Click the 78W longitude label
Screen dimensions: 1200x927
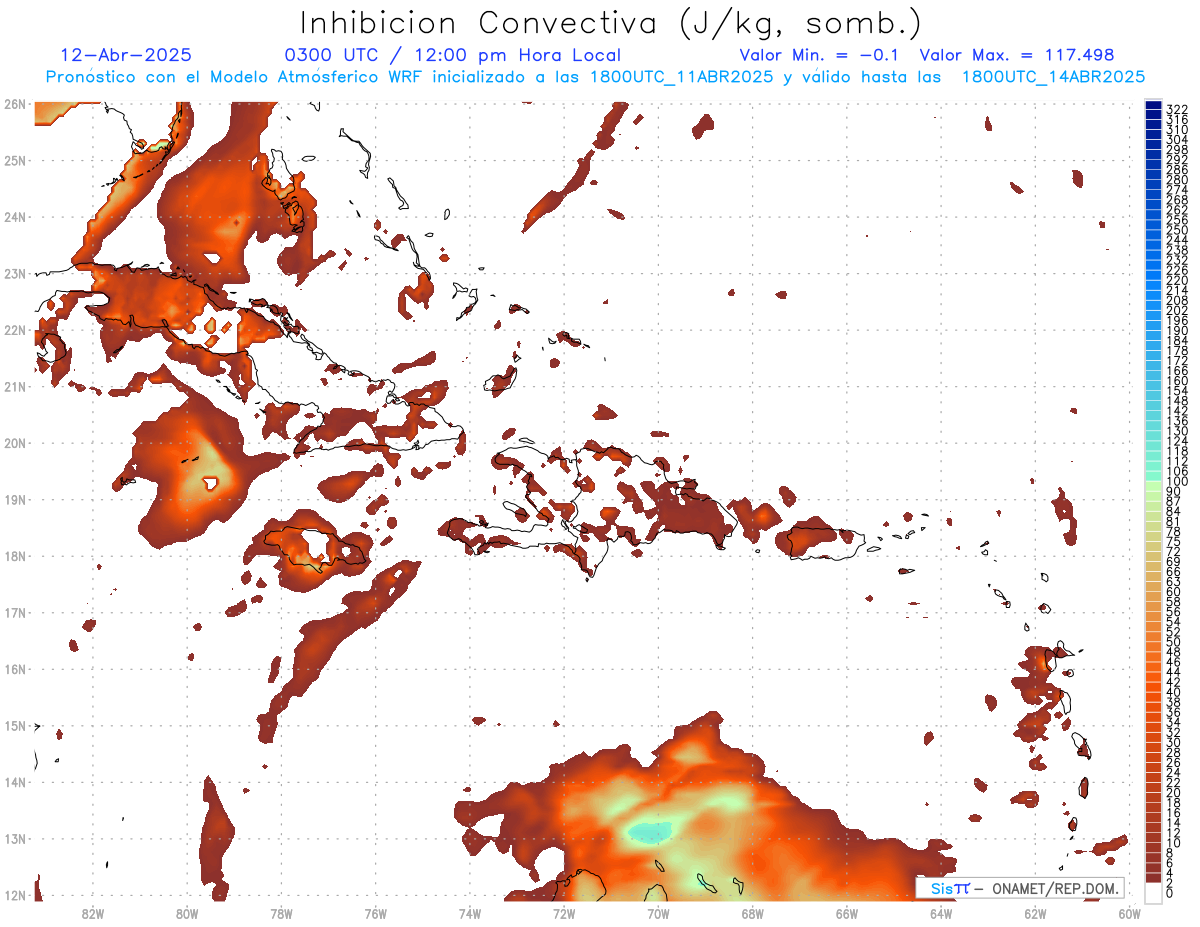coord(281,913)
